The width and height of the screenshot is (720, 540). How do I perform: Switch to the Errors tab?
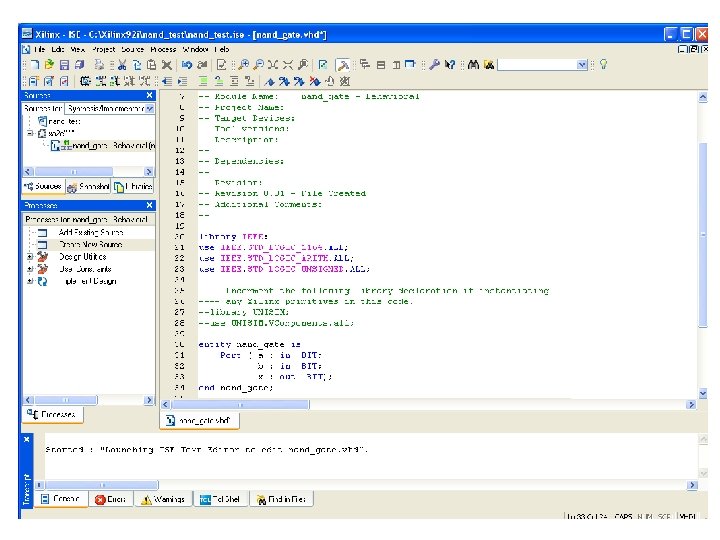[111, 498]
